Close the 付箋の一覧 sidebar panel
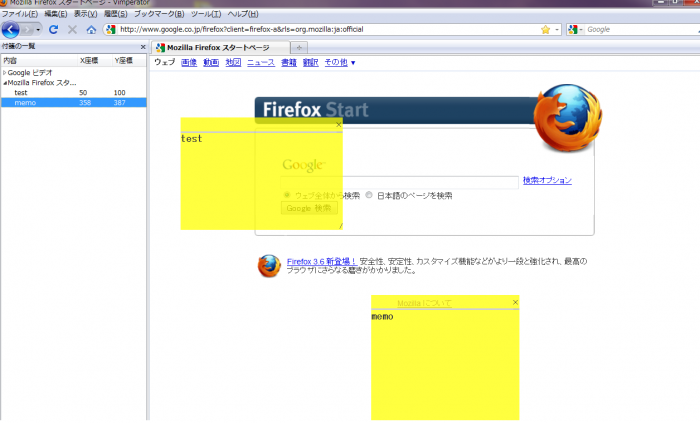This screenshot has height=423, width=700. (x=143, y=47)
